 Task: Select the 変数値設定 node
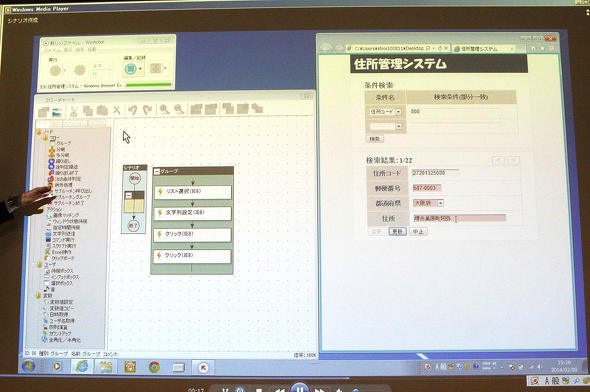click(59, 302)
